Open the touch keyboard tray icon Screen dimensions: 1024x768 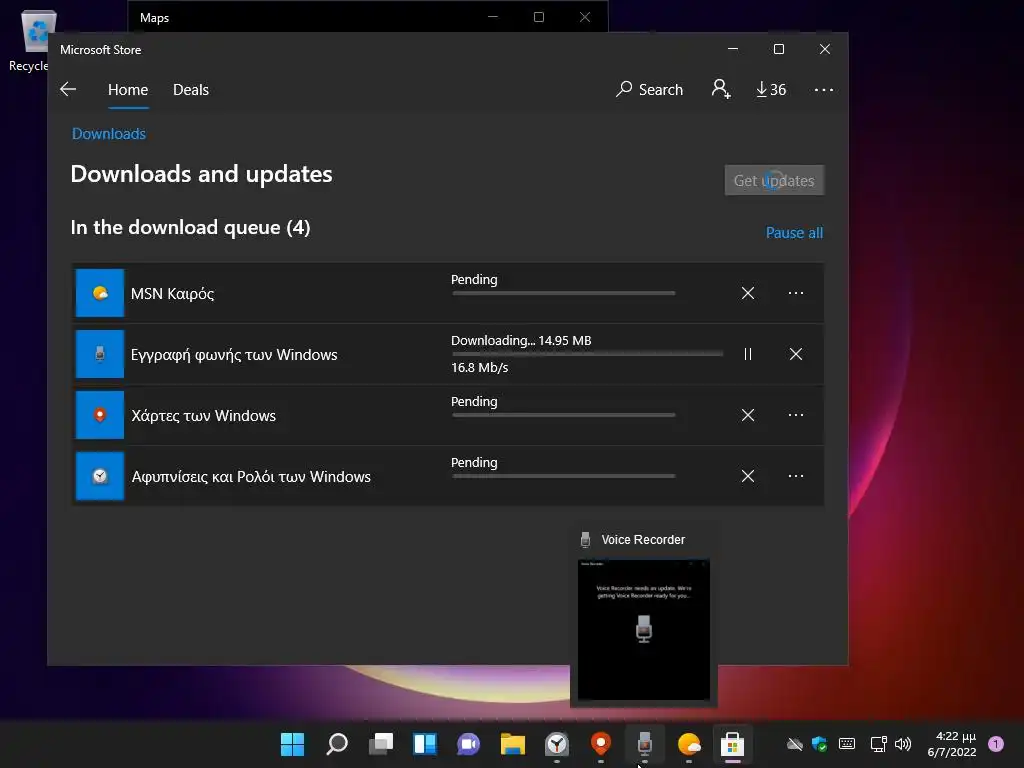point(847,744)
